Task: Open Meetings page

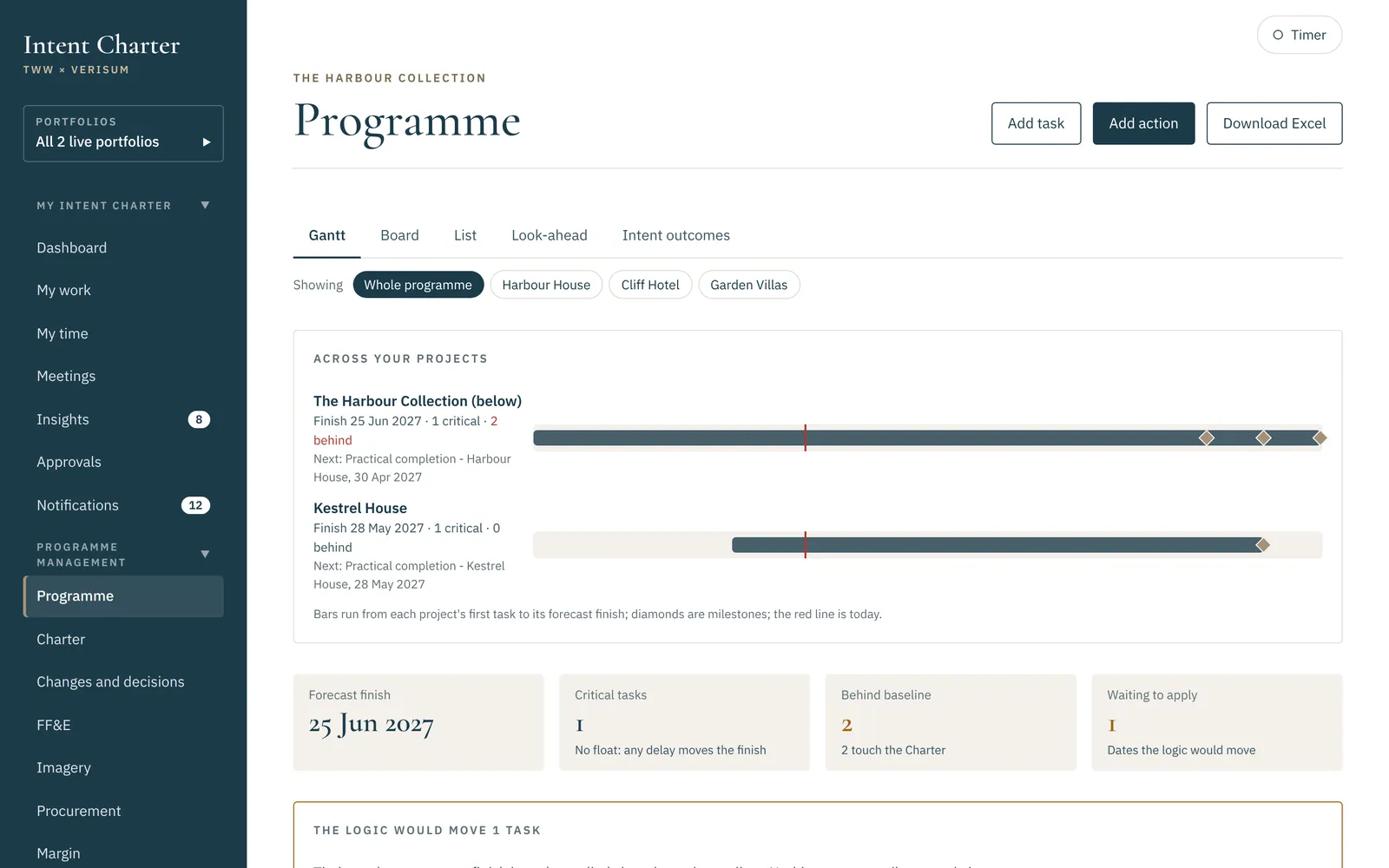Action: (x=123, y=376)
